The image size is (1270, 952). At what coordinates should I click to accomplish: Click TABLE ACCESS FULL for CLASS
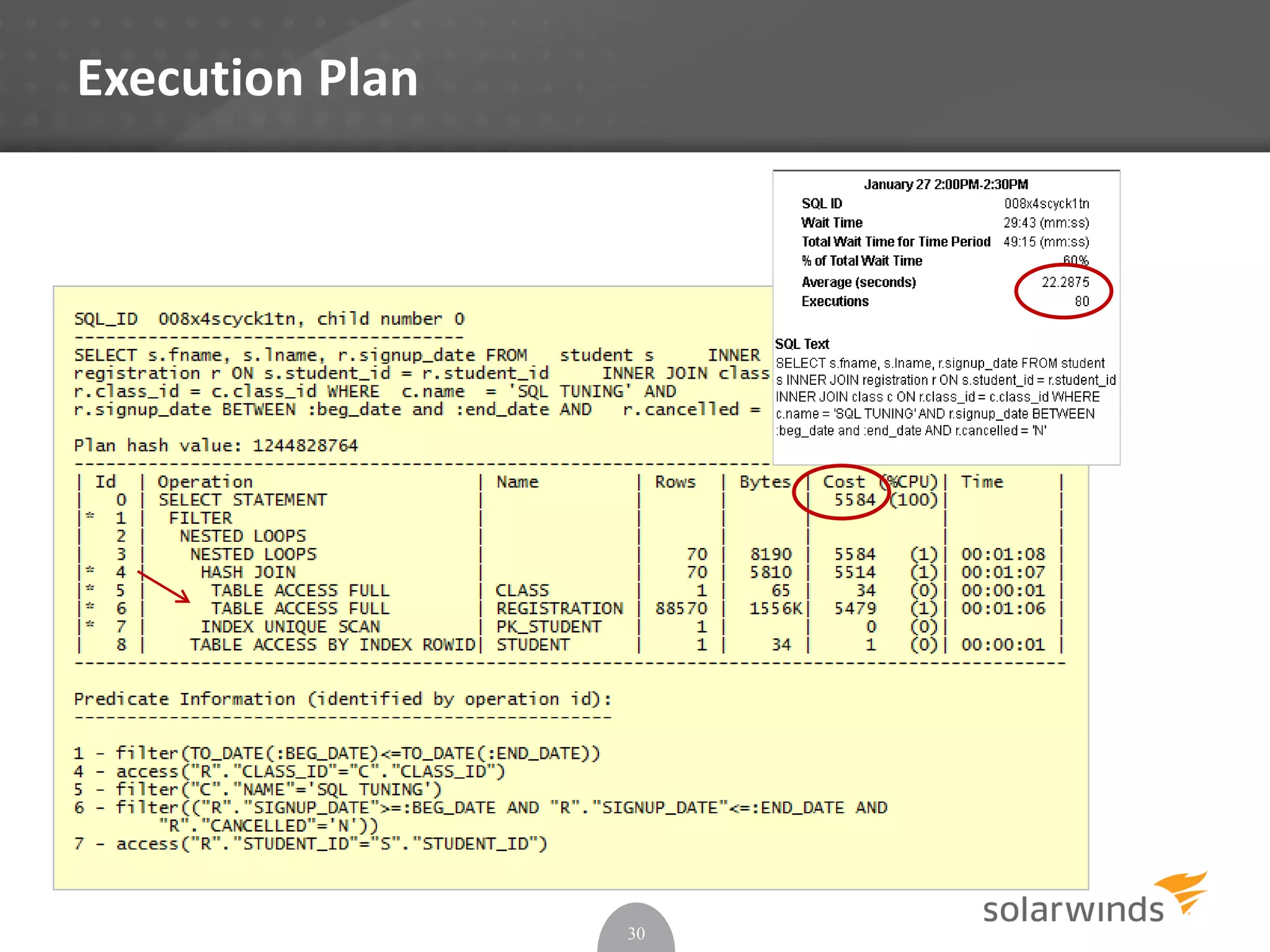pyautogui.click(x=300, y=591)
